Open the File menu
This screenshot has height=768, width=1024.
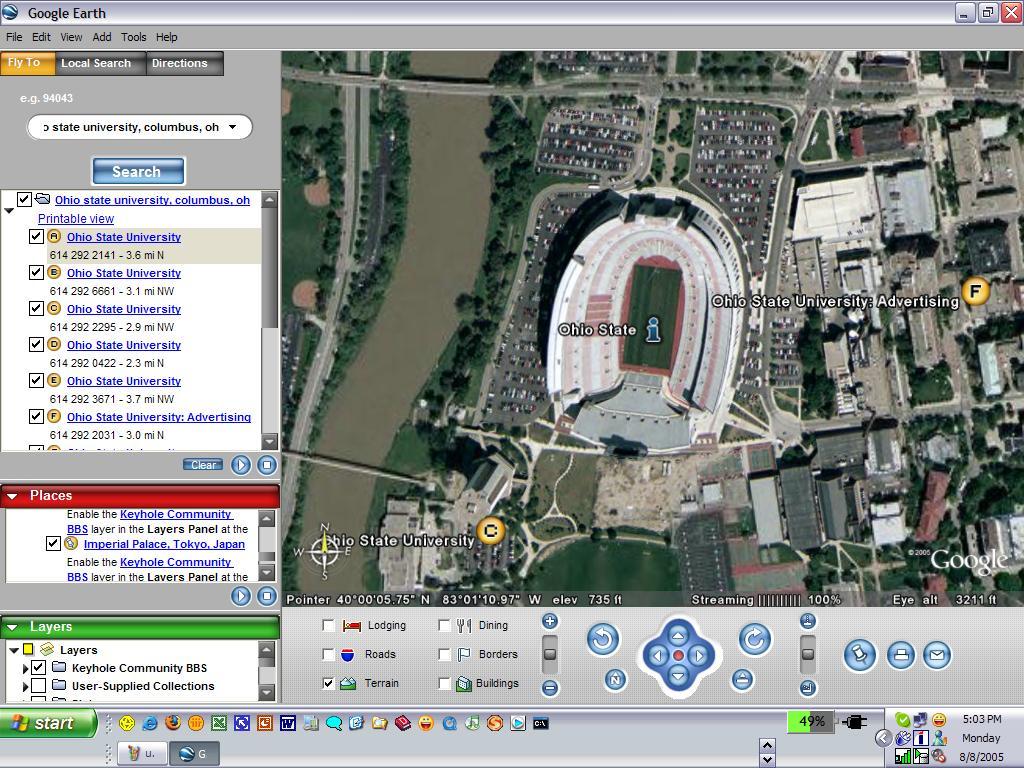click(14, 37)
